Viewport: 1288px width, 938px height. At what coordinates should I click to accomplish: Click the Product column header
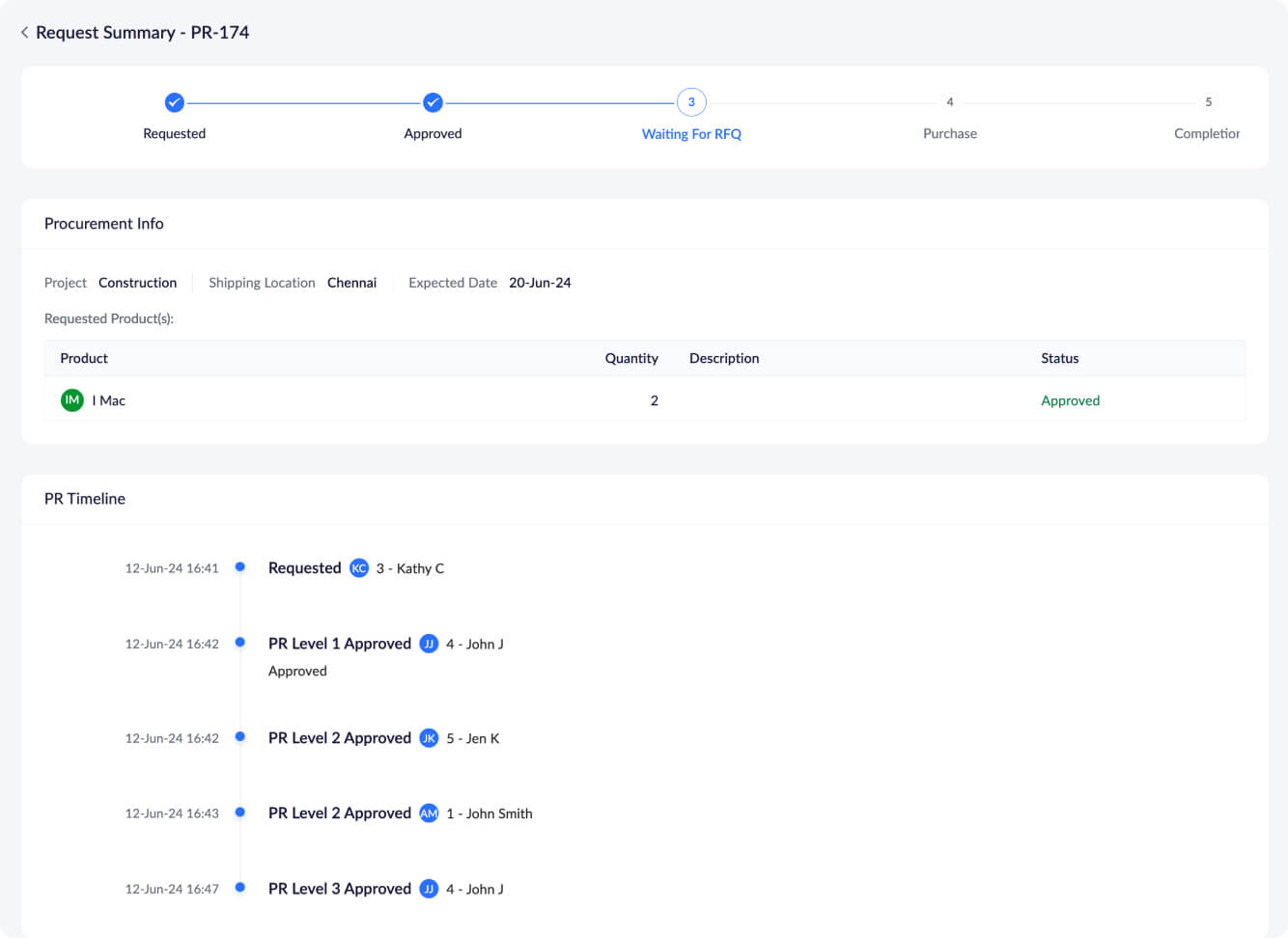[84, 358]
